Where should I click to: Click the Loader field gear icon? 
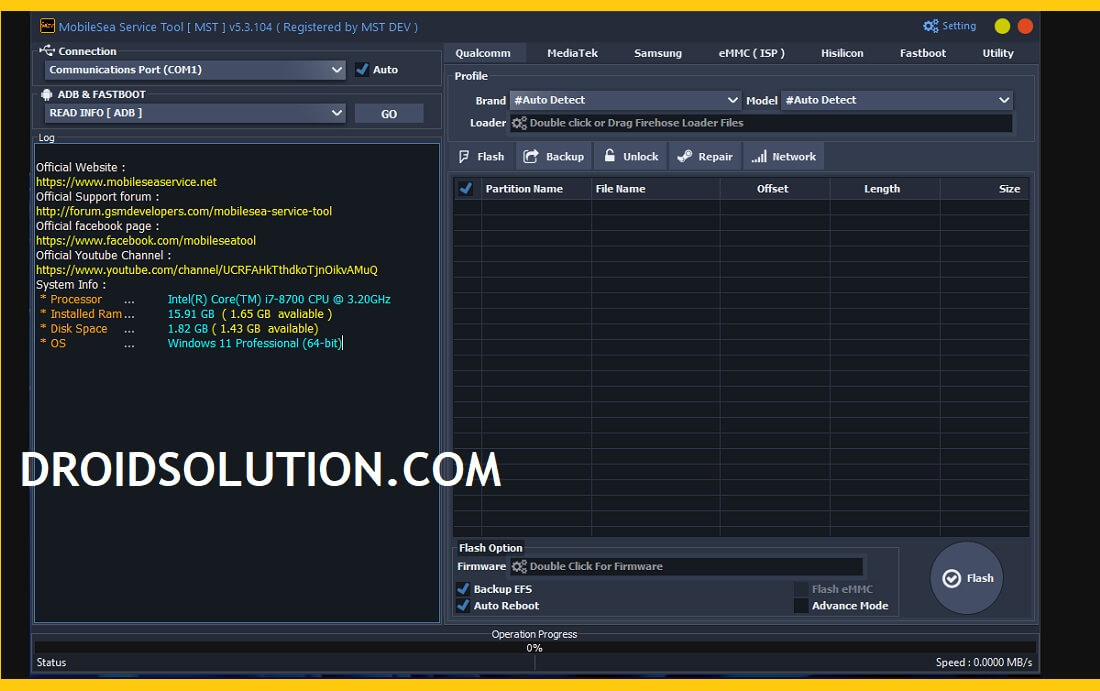click(x=519, y=123)
